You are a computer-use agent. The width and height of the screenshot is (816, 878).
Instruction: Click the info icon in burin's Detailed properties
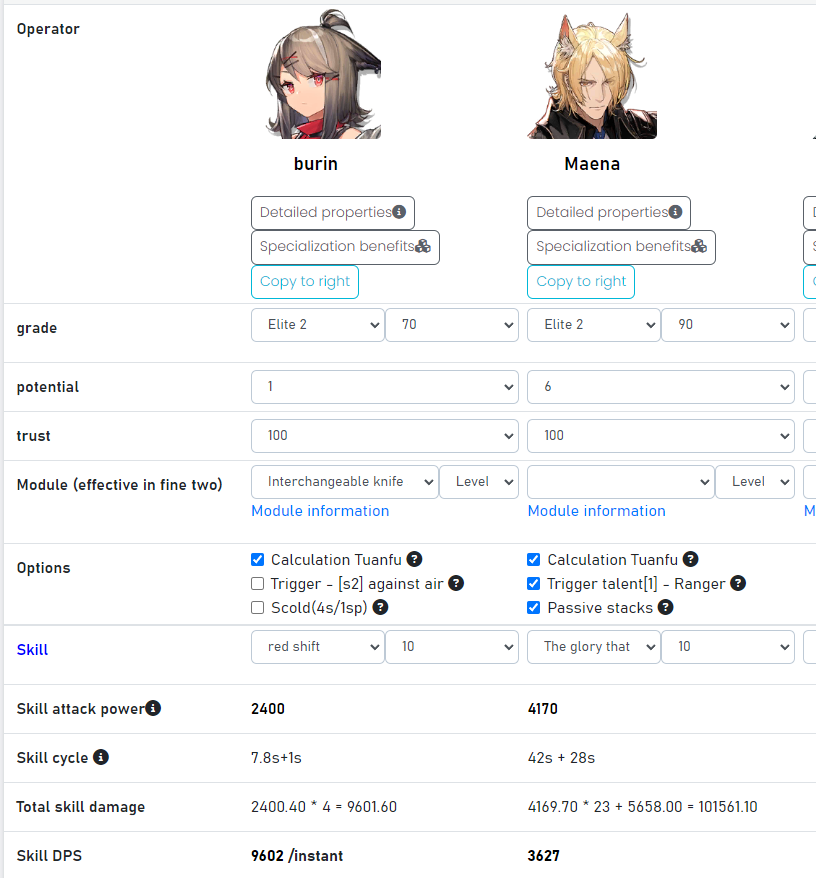click(x=399, y=212)
